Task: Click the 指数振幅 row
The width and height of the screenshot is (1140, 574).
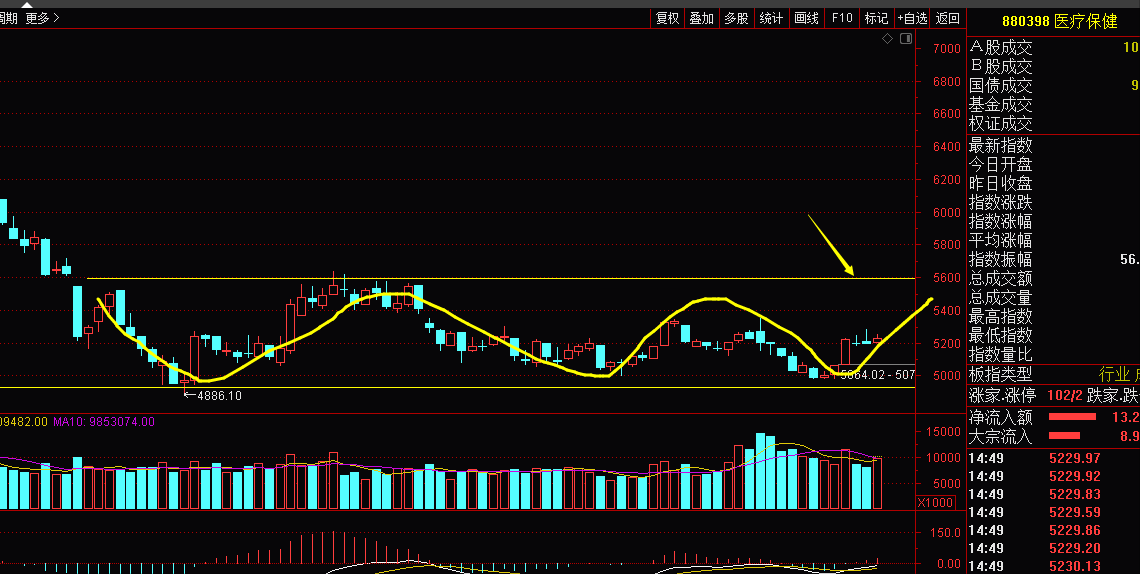Action: (1053, 259)
